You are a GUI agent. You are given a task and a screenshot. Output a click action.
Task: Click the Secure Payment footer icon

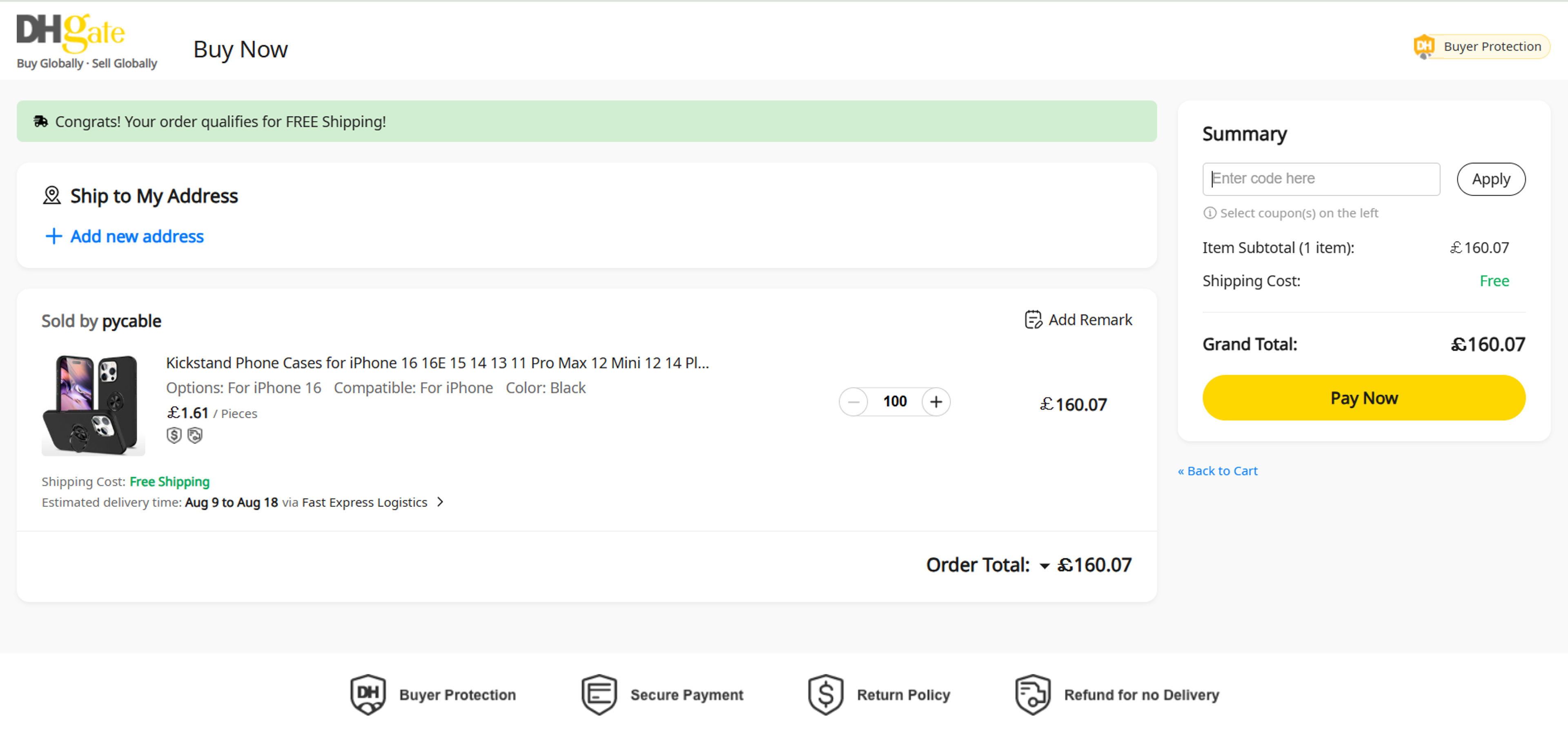[x=599, y=694]
